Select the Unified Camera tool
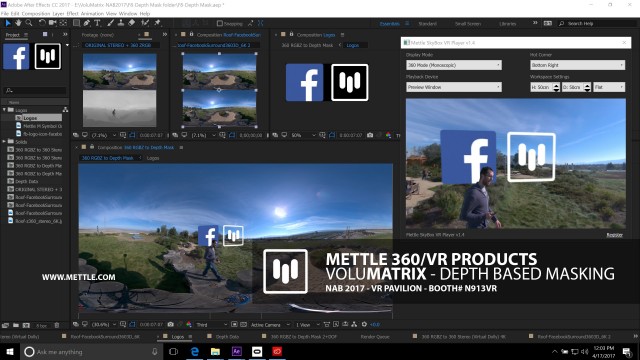Viewport: 640px width, 360px height. pos(53,23)
